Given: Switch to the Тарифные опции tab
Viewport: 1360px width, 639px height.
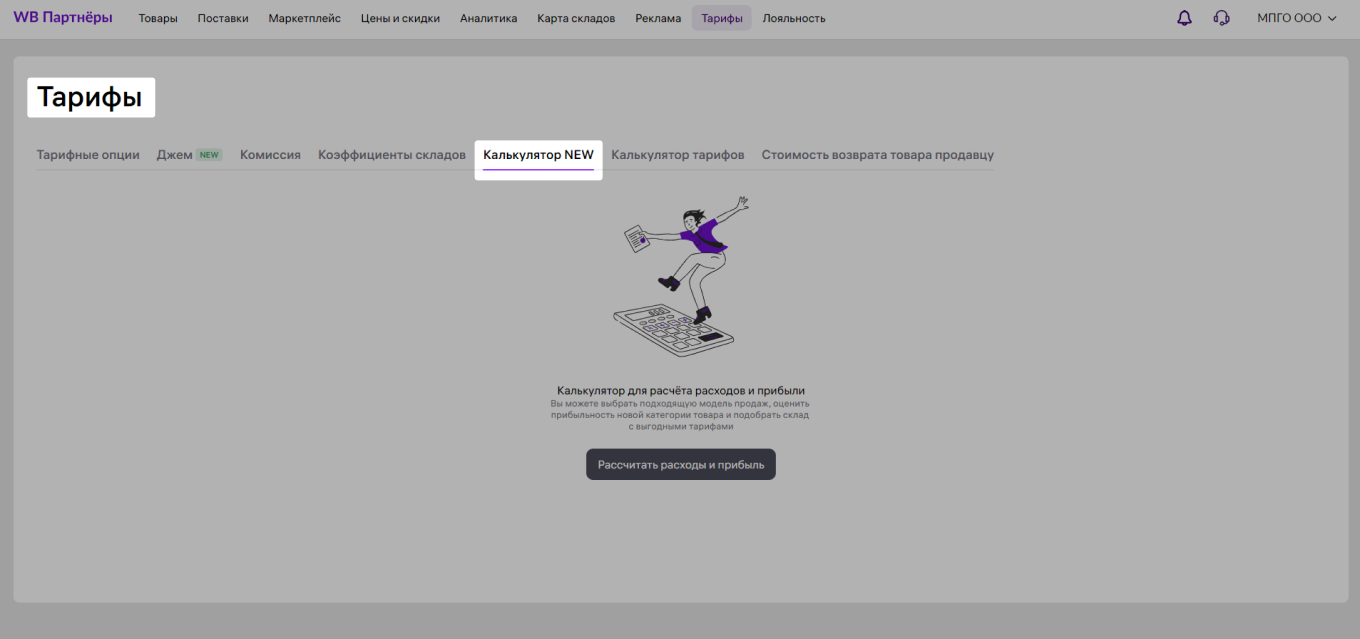Looking at the screenshot, I should click(88, 154).
